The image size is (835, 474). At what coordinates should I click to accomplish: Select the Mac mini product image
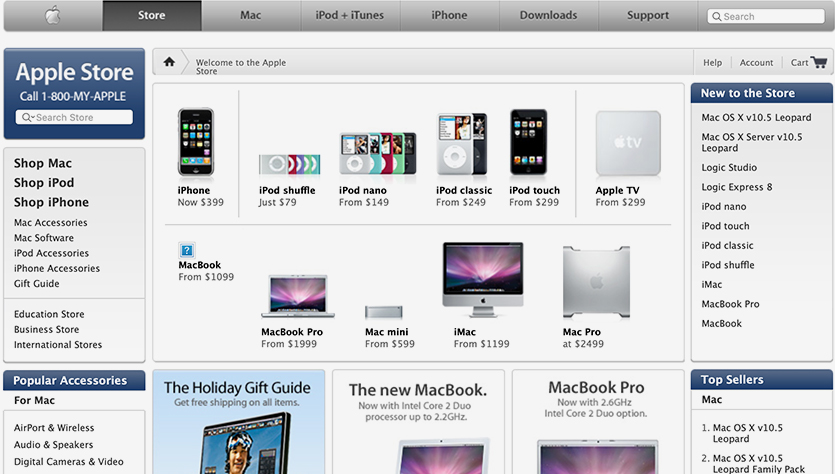click(383, 312)
